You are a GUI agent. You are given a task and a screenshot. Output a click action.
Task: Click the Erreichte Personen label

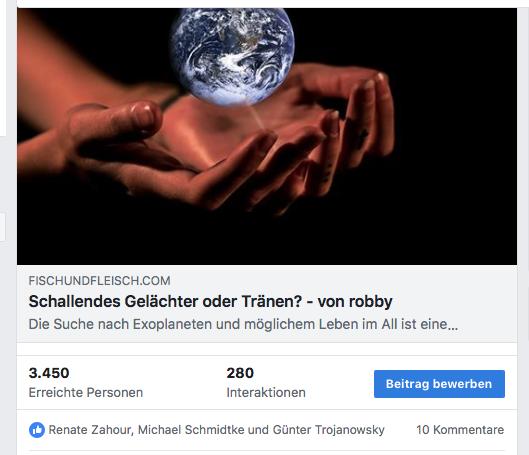[86, 393]
